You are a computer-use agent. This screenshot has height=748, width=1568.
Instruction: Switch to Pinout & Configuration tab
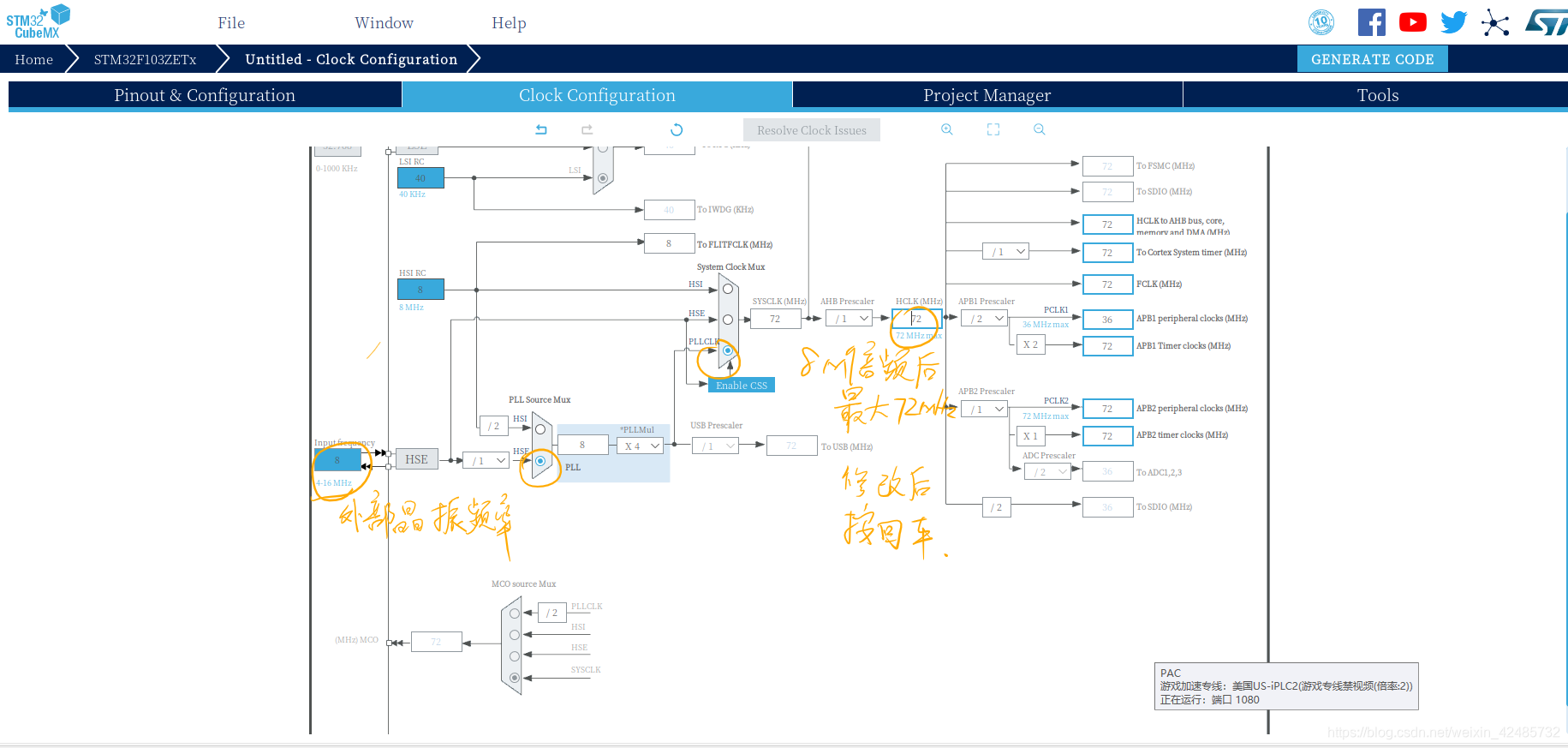click(205, 95)
